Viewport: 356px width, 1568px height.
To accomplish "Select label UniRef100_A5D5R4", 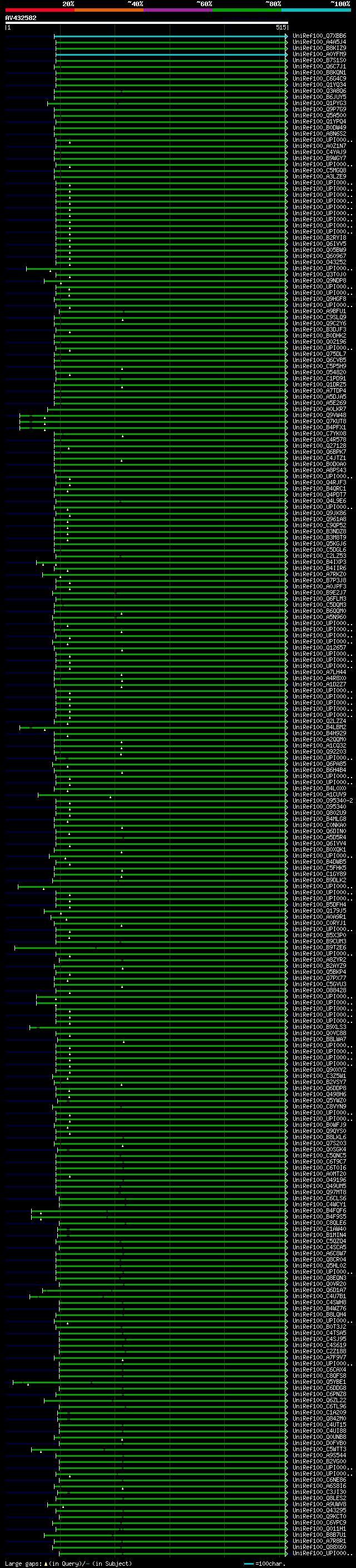I will click(x=319, y=838).
